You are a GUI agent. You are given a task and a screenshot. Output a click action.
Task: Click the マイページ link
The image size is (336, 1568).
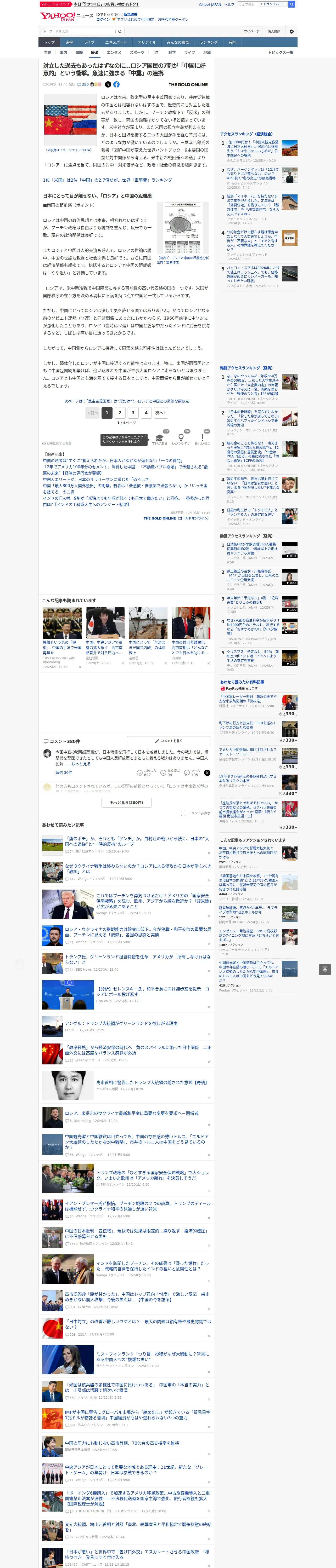pos(251,32)
